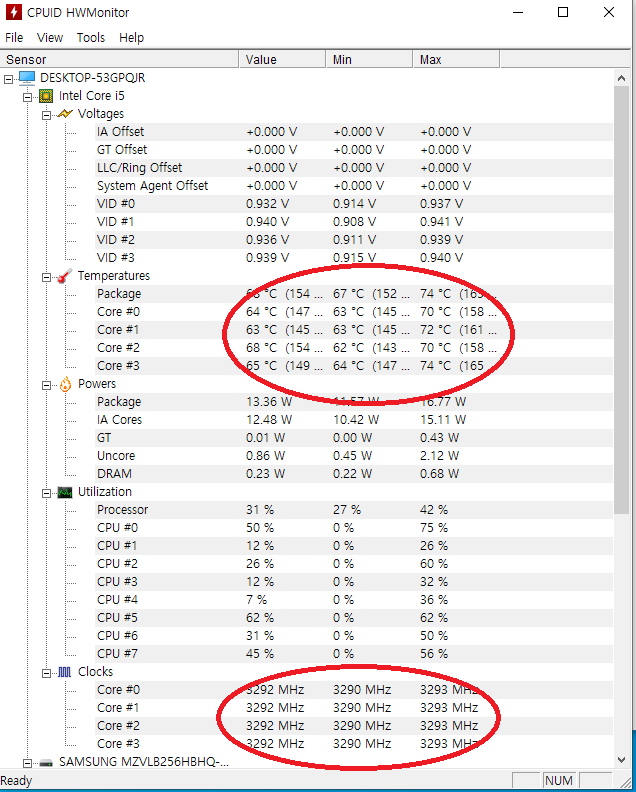Click the Value column header
Screen dimensions: 636x792
tap(282, 60)
